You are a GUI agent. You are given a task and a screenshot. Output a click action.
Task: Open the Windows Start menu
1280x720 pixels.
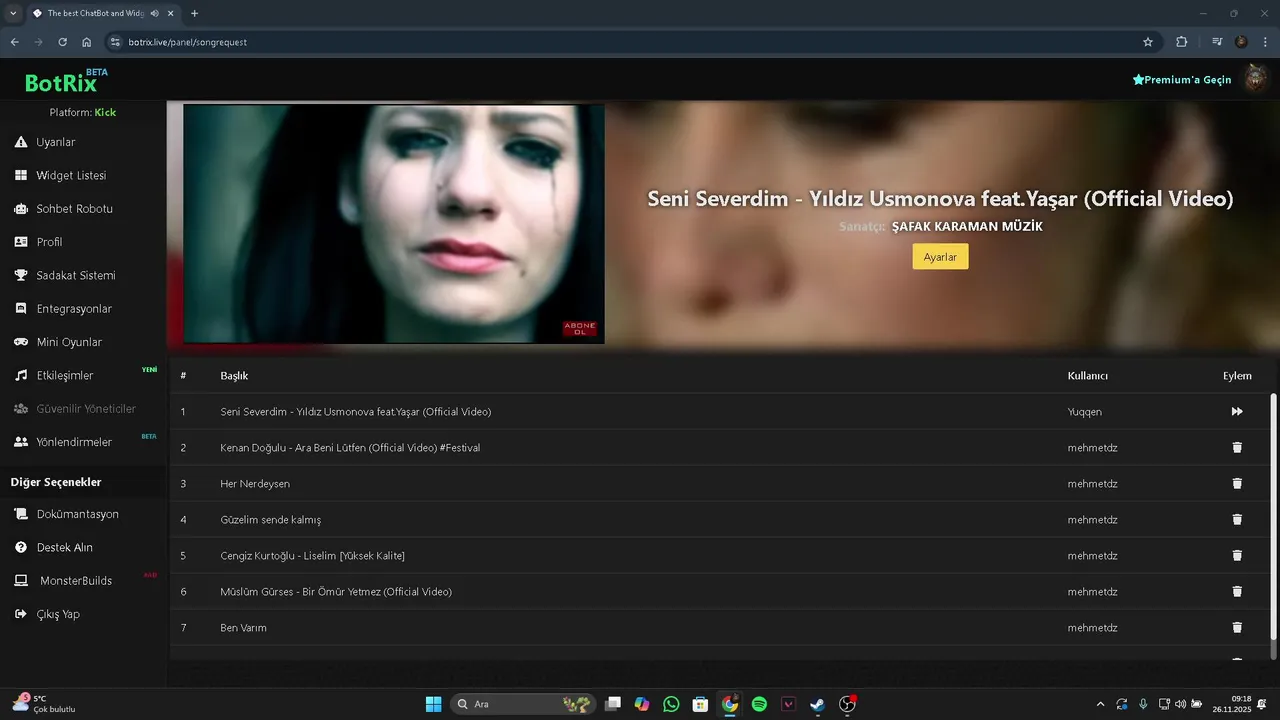433,704
